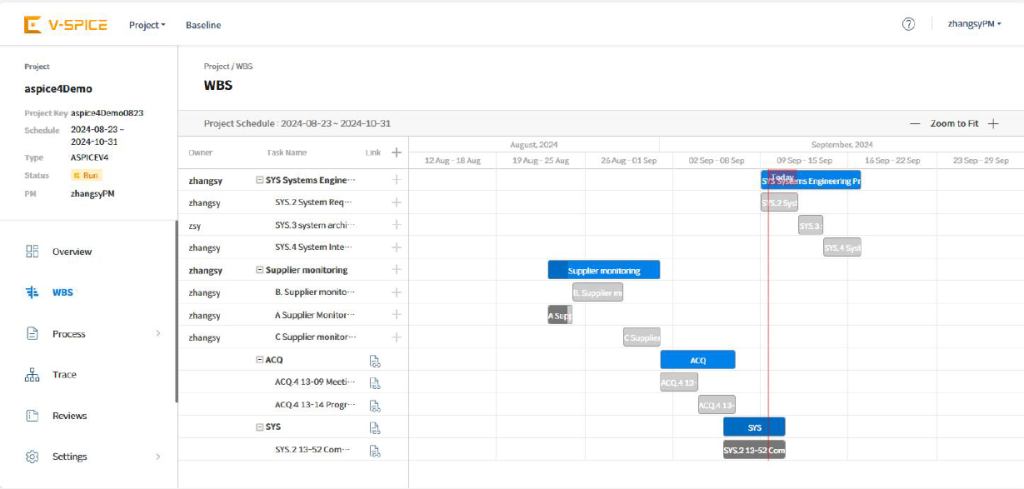
Task: Select the blue Supplier monitoring Gantt bar
Action: (x=604, y=270)
